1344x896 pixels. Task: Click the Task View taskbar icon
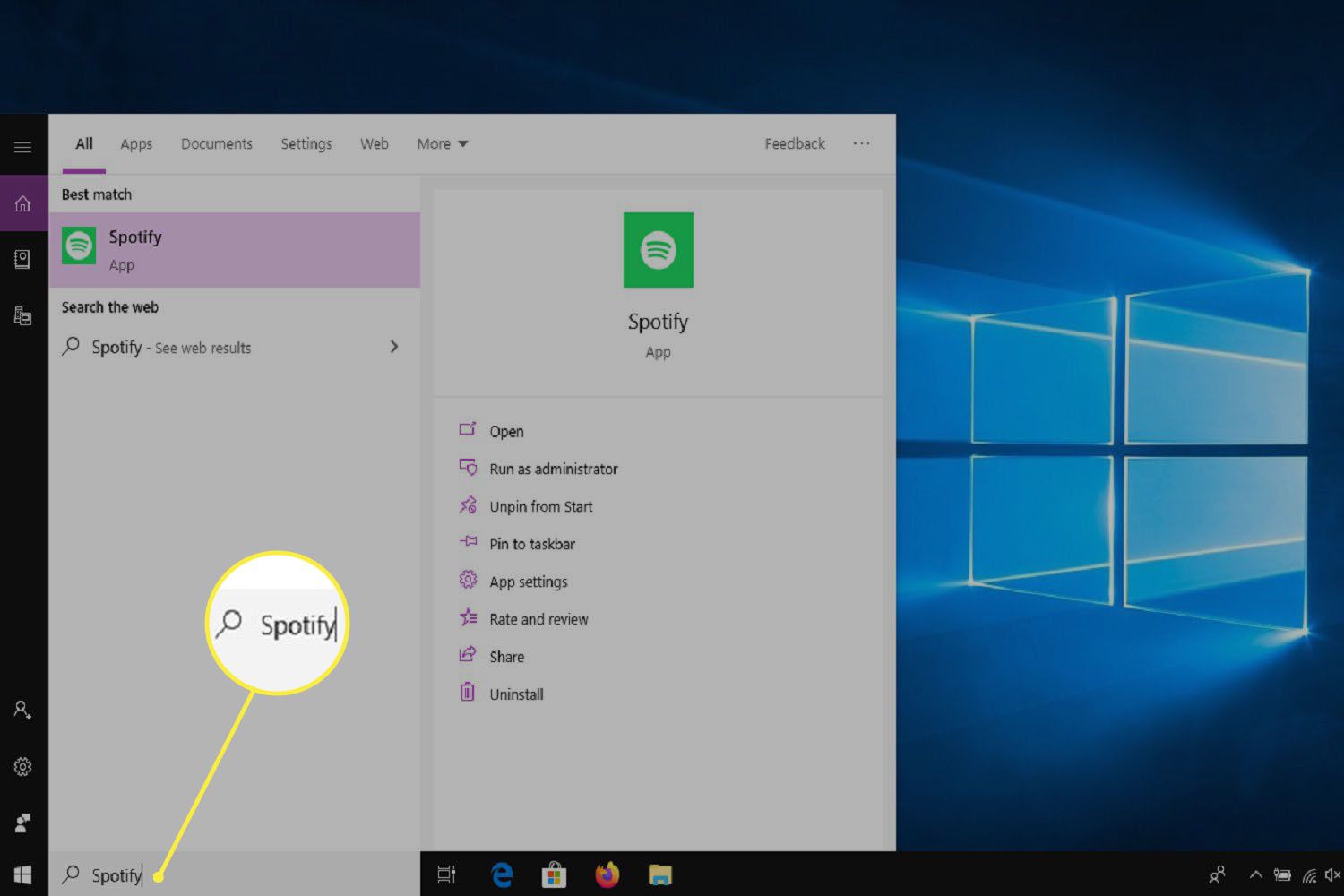pyautogui.click(x=446, y=874)
